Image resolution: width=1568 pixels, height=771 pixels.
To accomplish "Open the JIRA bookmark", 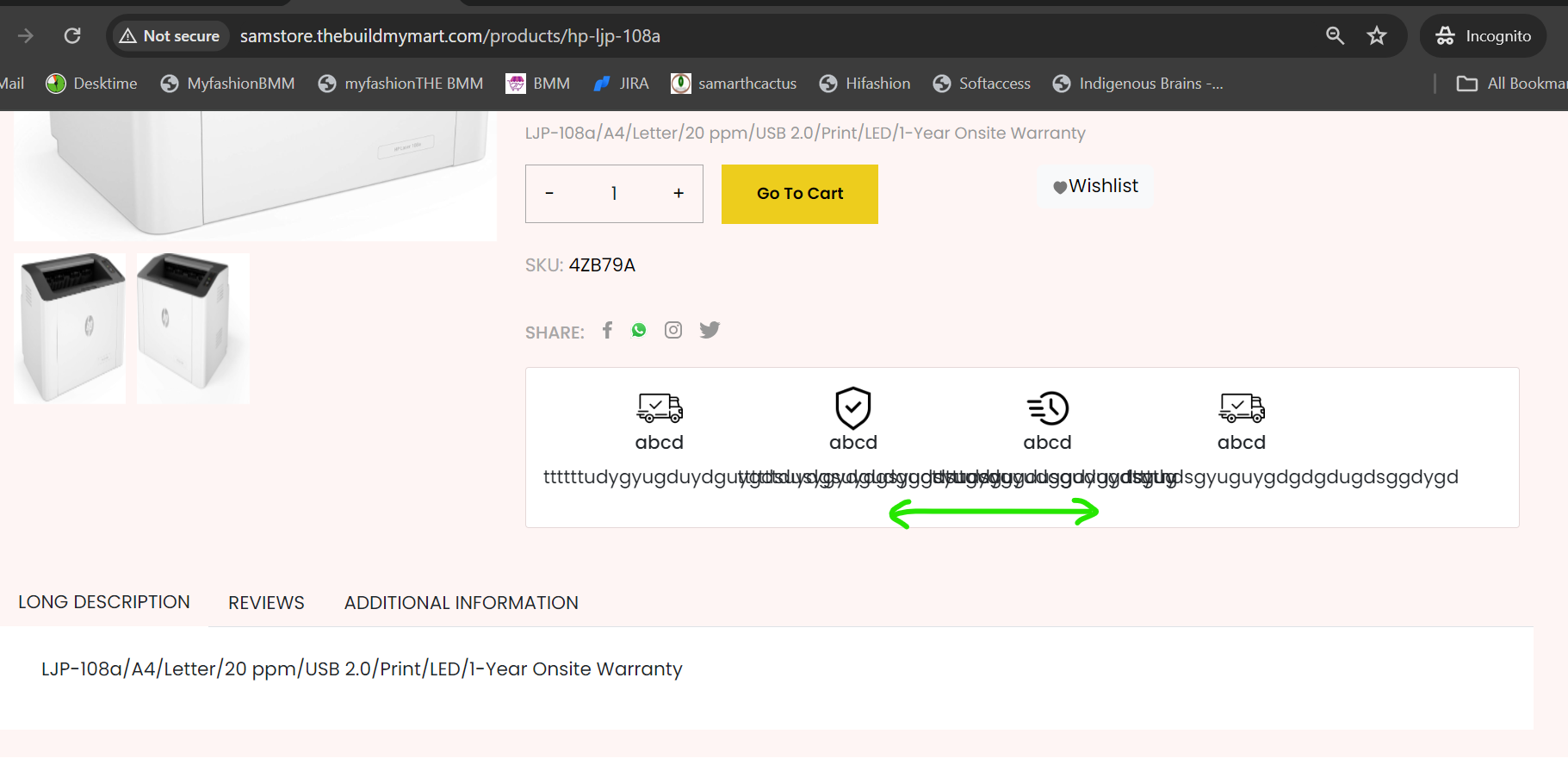I will point(621,84).
